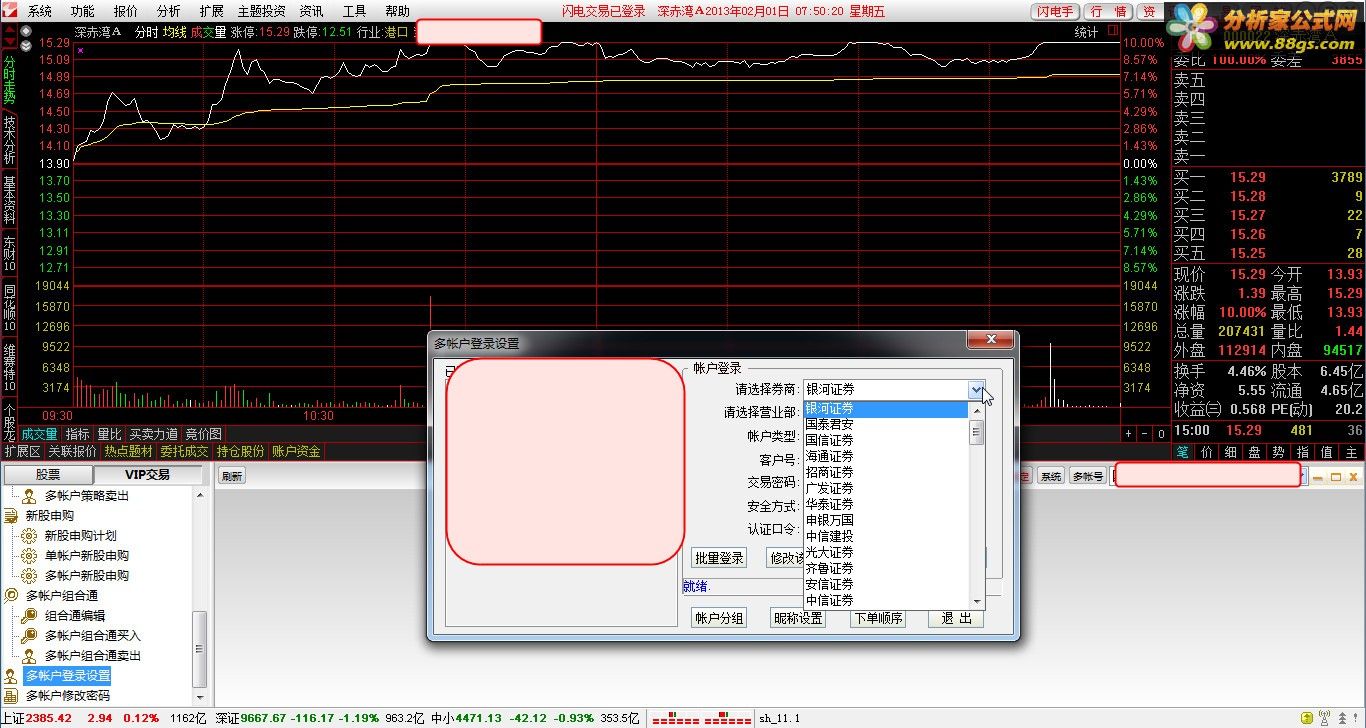Select the 技术分析 side tab
The height and width of the screenshot is (728, 1366).
9,141
